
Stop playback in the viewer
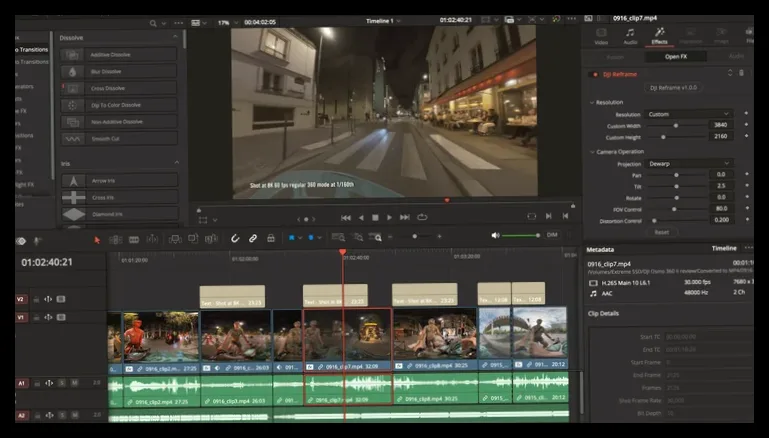[375, 217]
